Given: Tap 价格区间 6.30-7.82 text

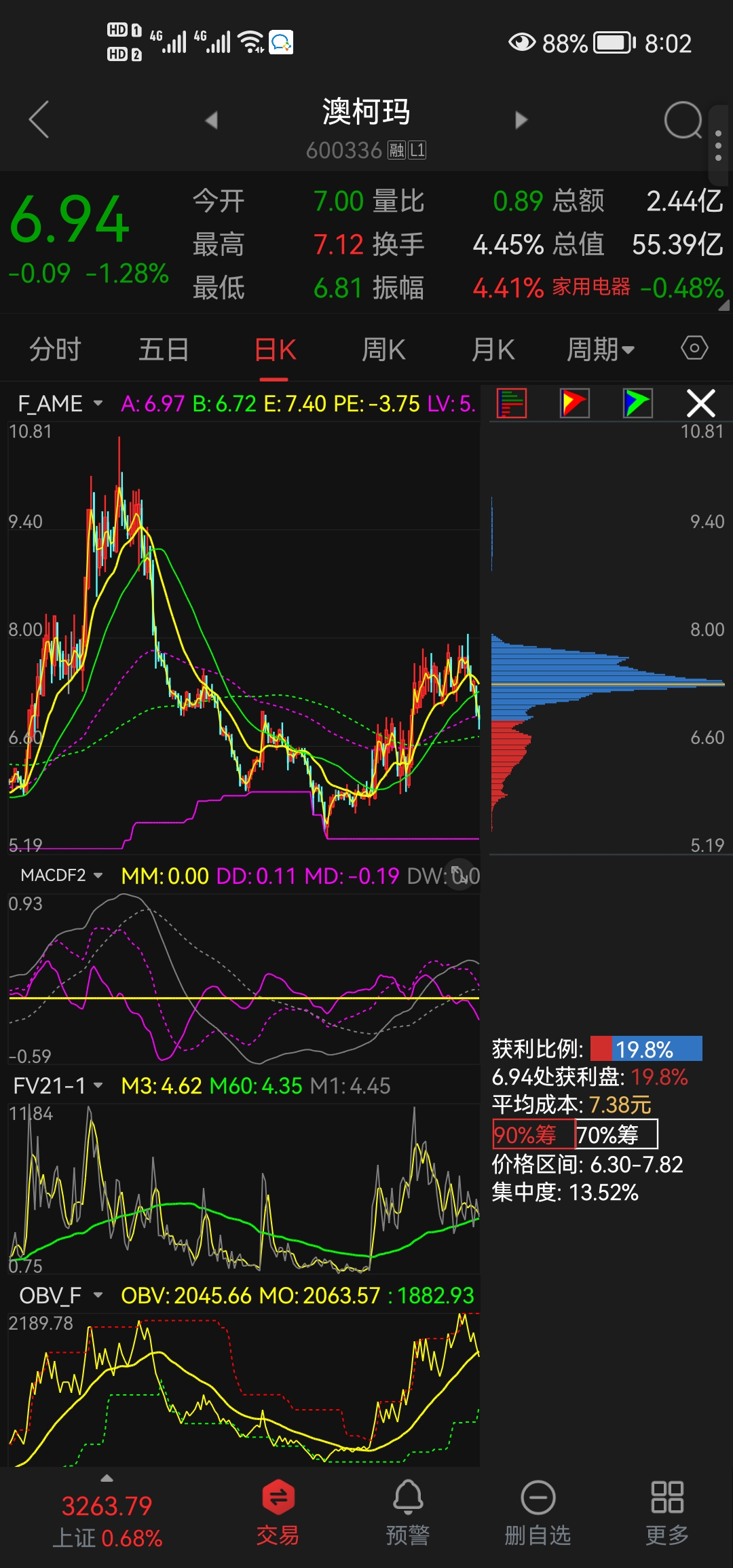Looking at the screenshot, I should (x=587, y=1164).
